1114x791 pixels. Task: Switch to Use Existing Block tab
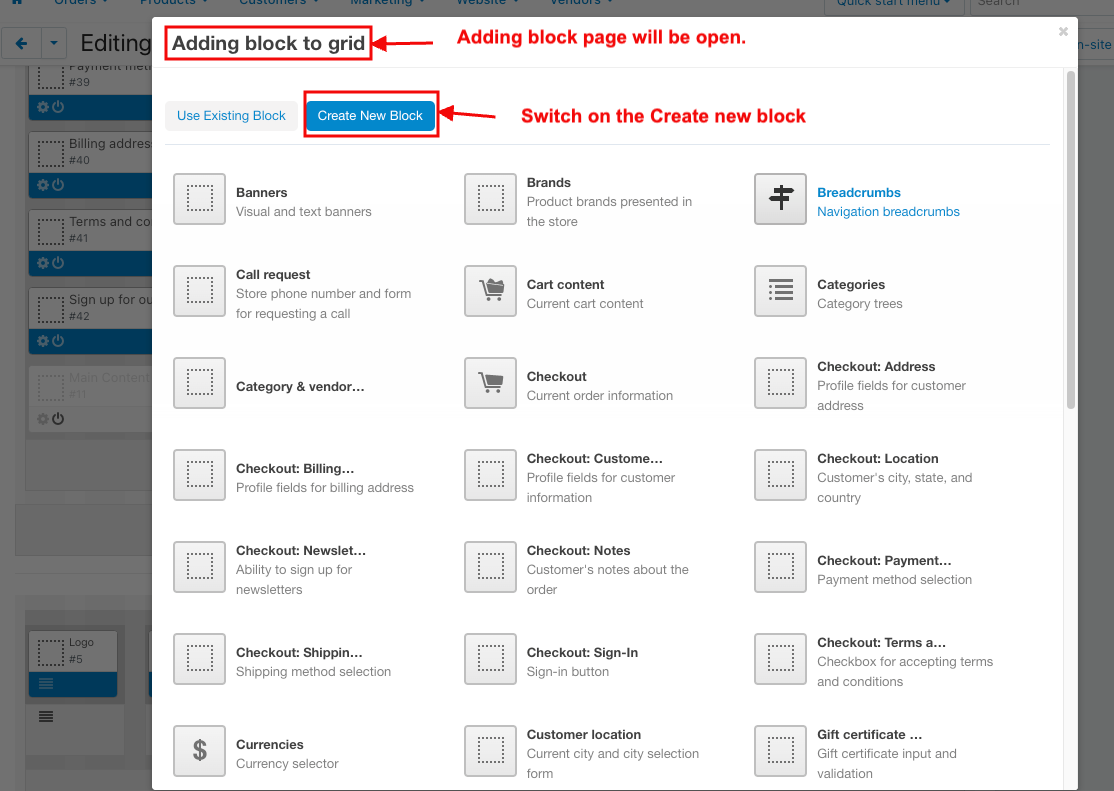coord(231,116)
